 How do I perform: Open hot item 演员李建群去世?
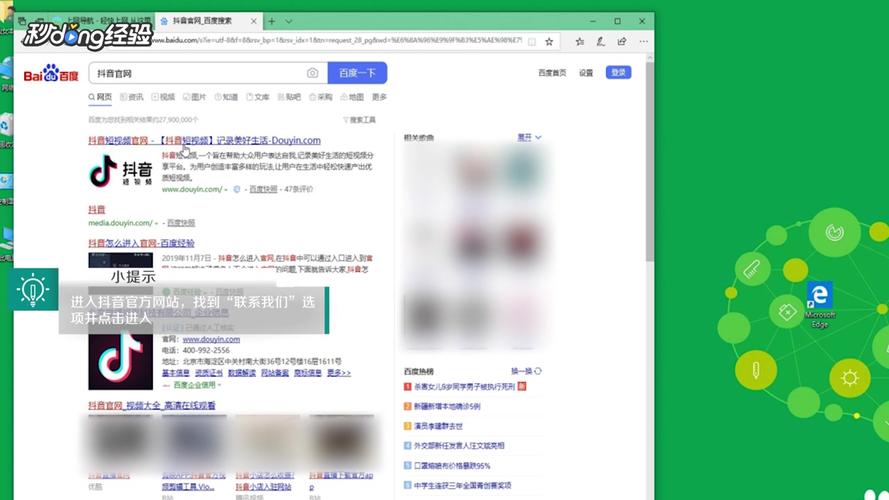pos(438,426)
